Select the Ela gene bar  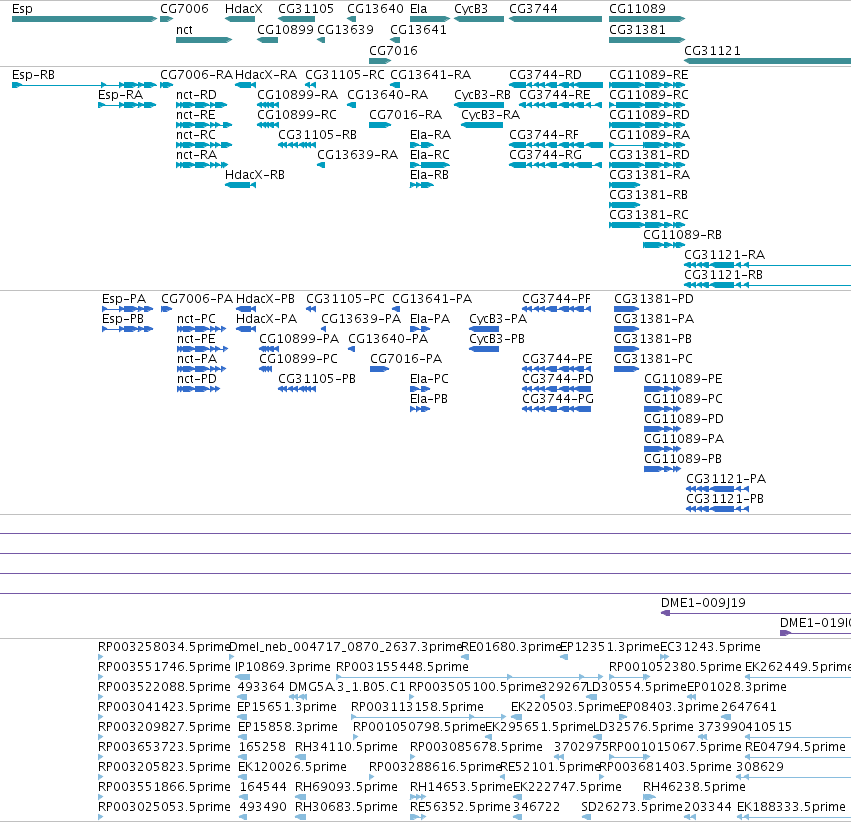pos(430,19)
